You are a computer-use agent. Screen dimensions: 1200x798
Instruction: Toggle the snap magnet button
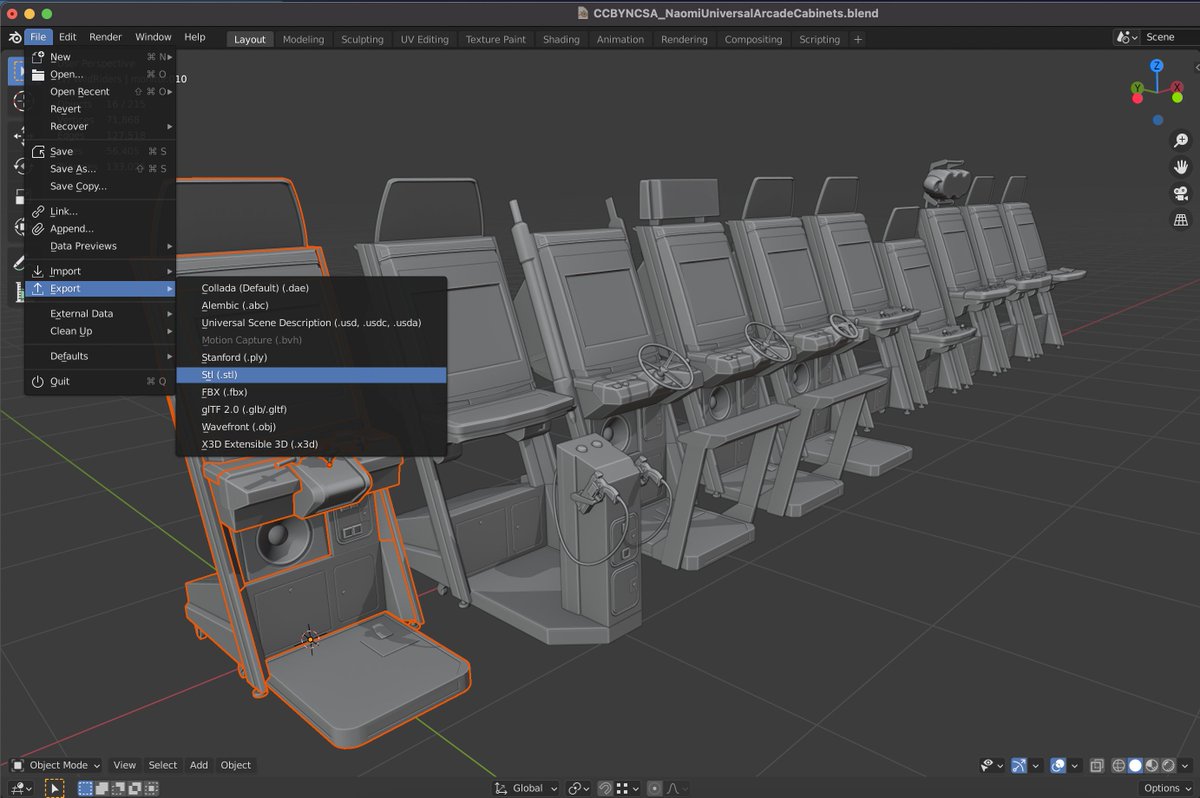(605, 788)
